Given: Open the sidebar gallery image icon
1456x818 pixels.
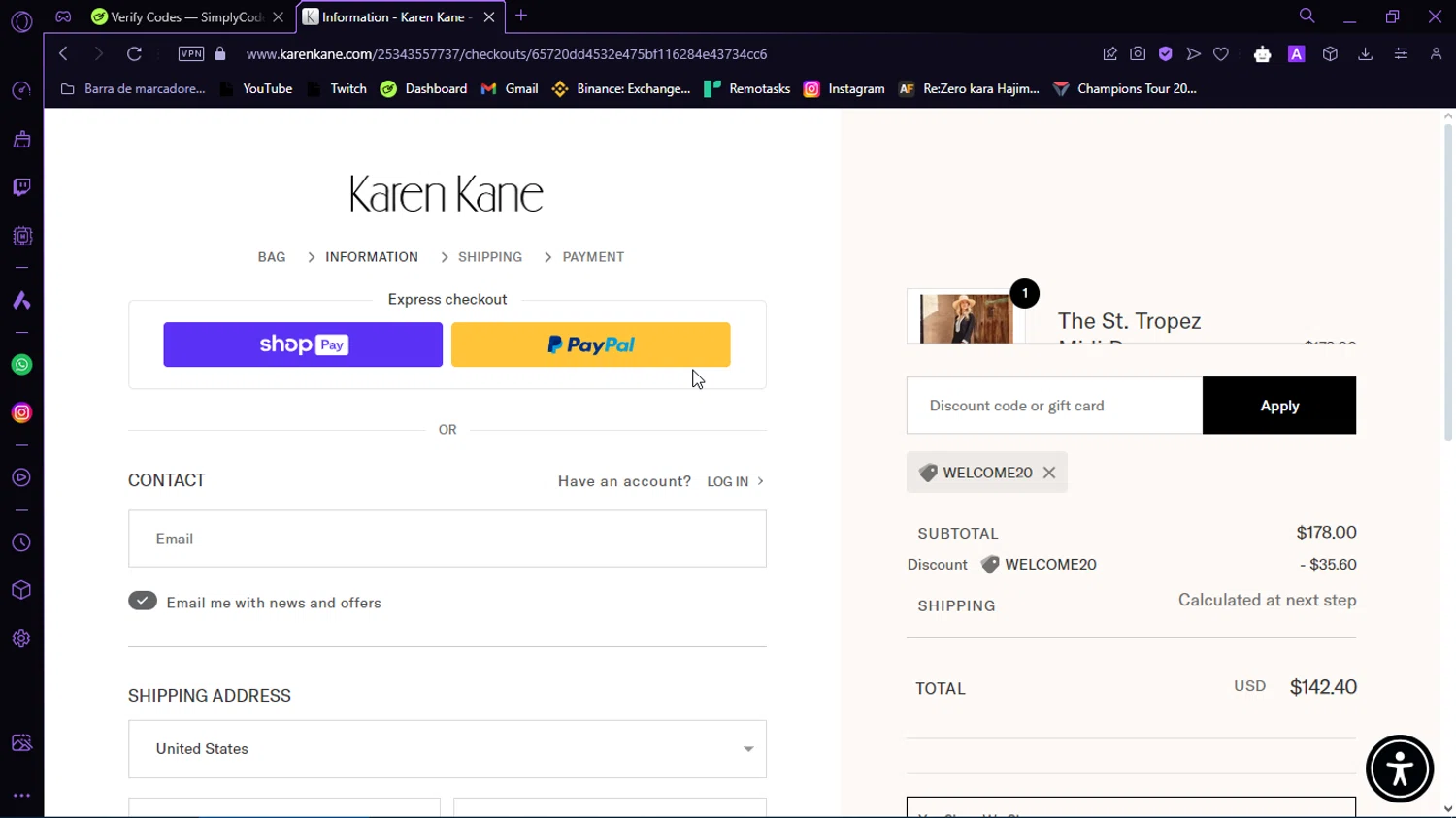Looking at the screenshot, I should pos(21,743).
